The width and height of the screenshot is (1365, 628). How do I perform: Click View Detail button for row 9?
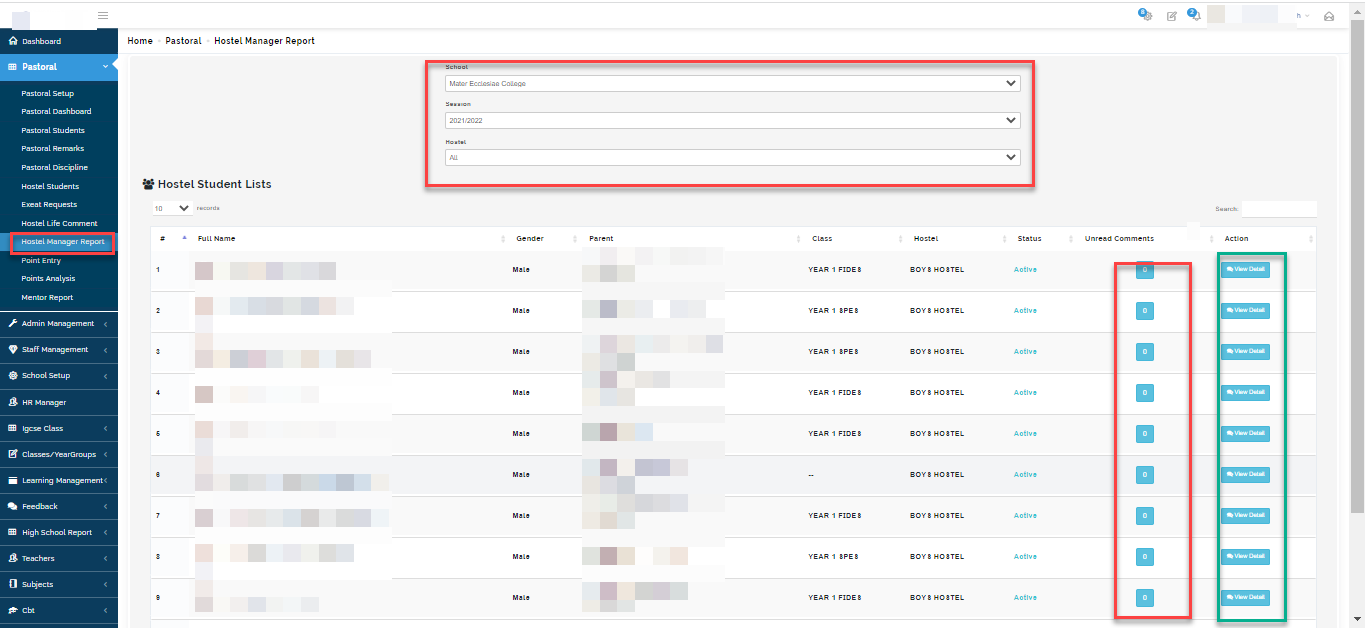click(1245, 597)
